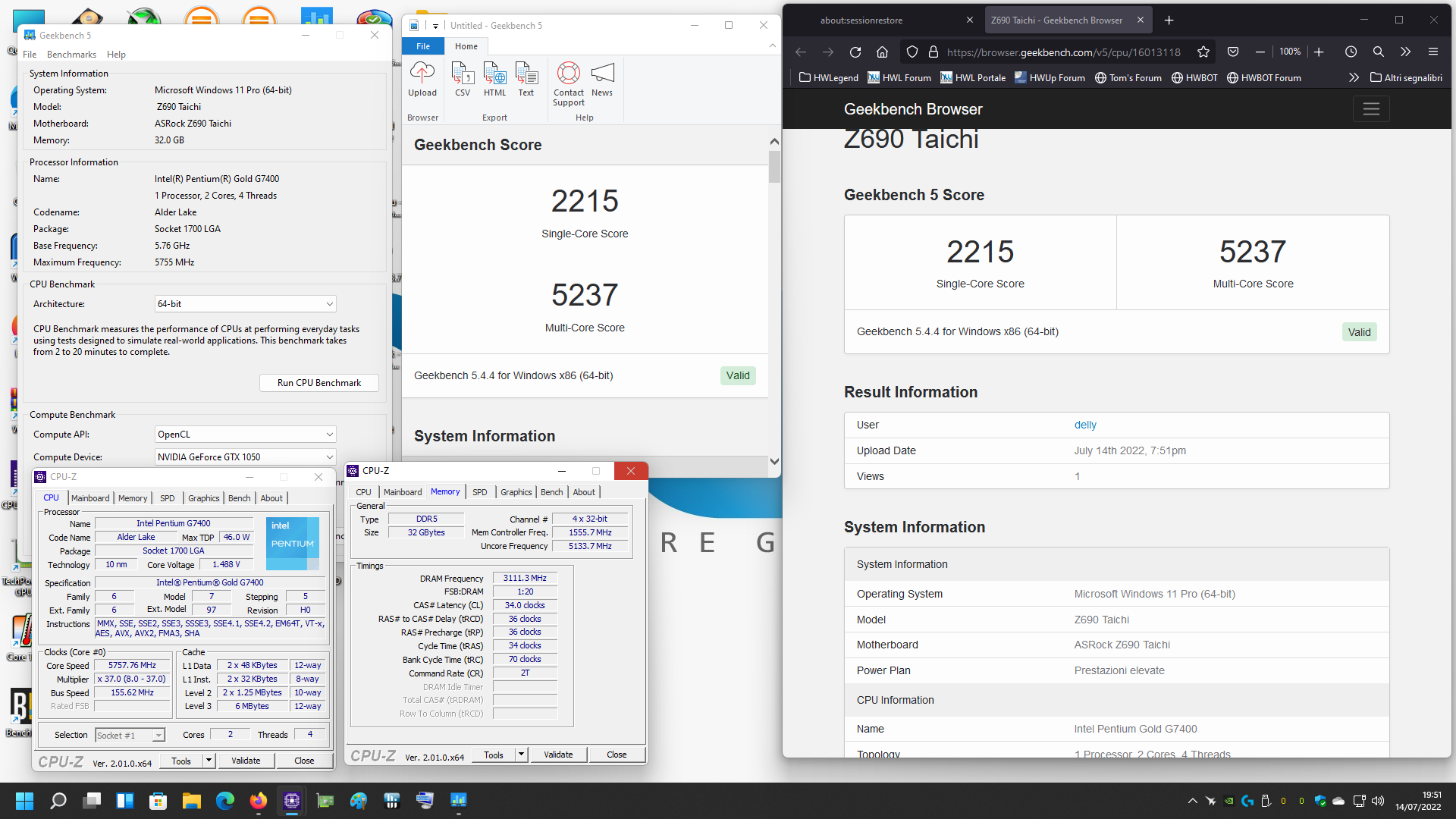The width and height of the screenshot is (1456, 819).
Task: Expand Tools arrow in left CPU-Z window
Action: coord(209,761)
